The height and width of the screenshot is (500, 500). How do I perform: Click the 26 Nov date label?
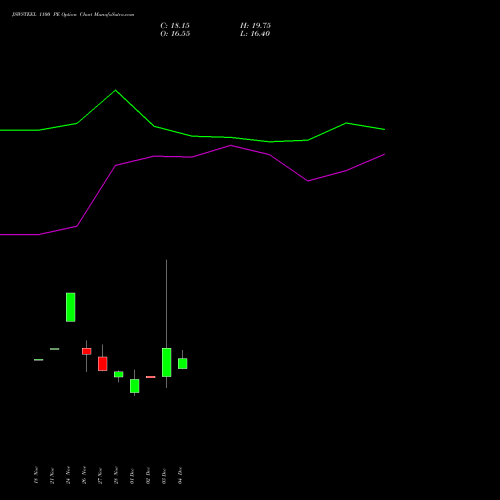pos(84,476)
